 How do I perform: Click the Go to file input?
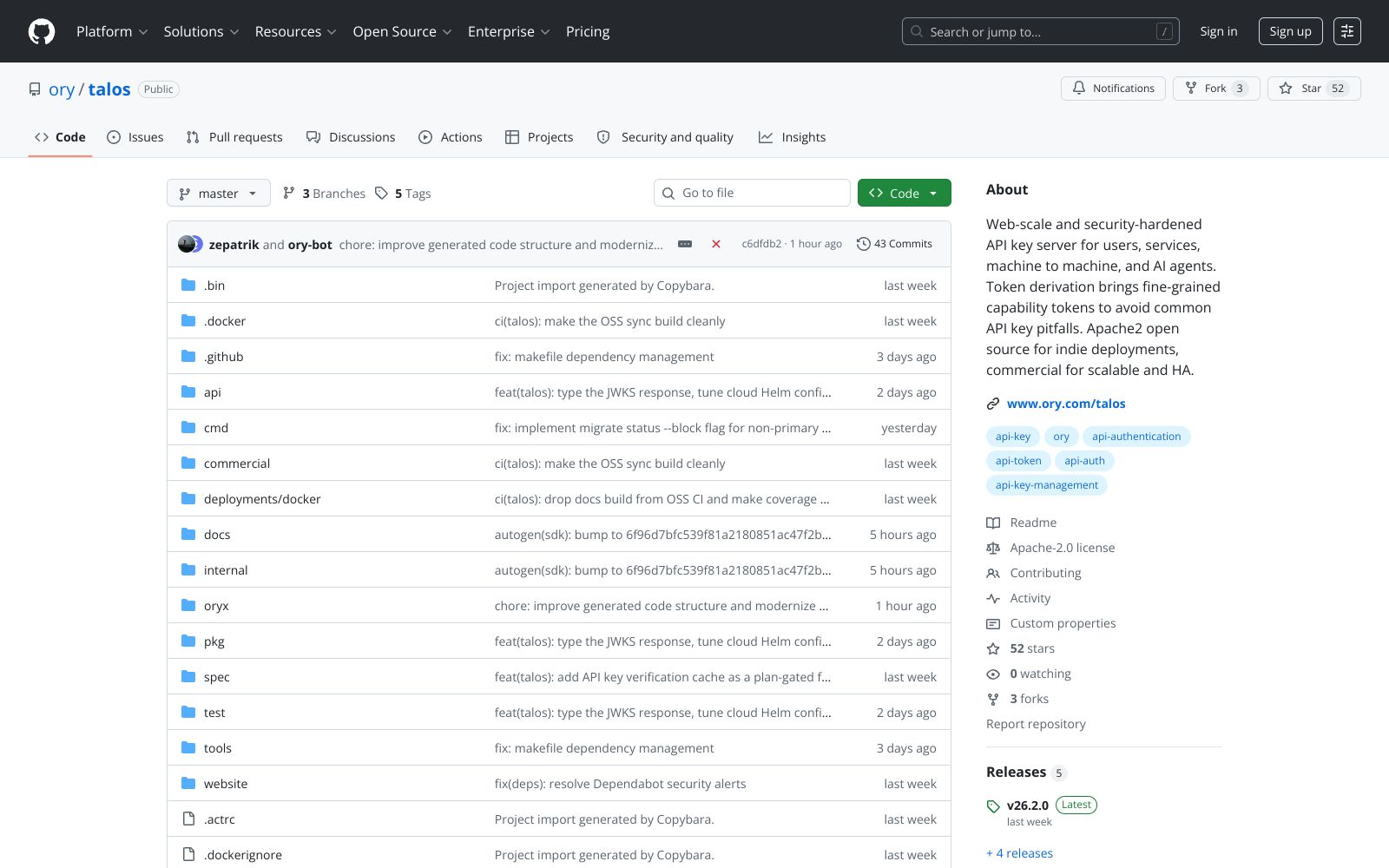pyautogui.click(x=752, y=193)
